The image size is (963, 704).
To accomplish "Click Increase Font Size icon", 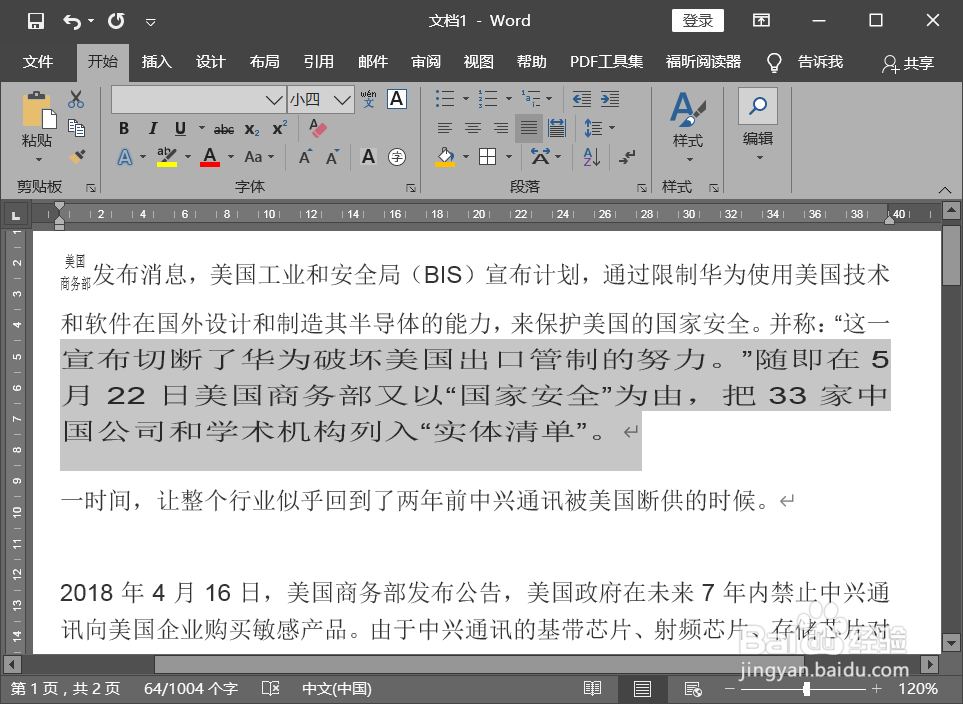I will coord(305,157).
